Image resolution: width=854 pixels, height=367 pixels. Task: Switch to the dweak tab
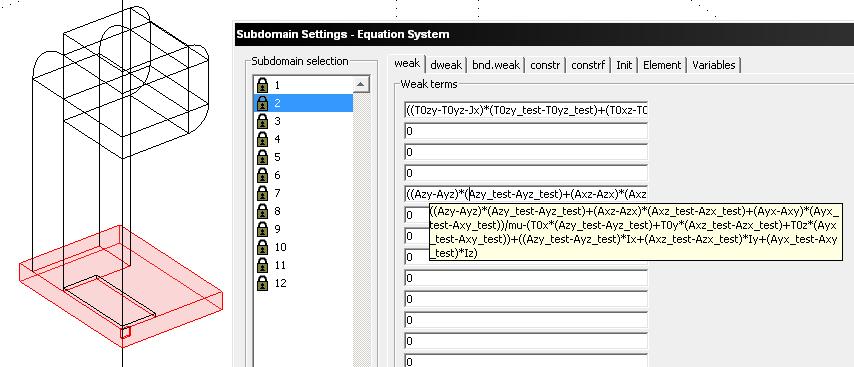click(x=446, y=65)
